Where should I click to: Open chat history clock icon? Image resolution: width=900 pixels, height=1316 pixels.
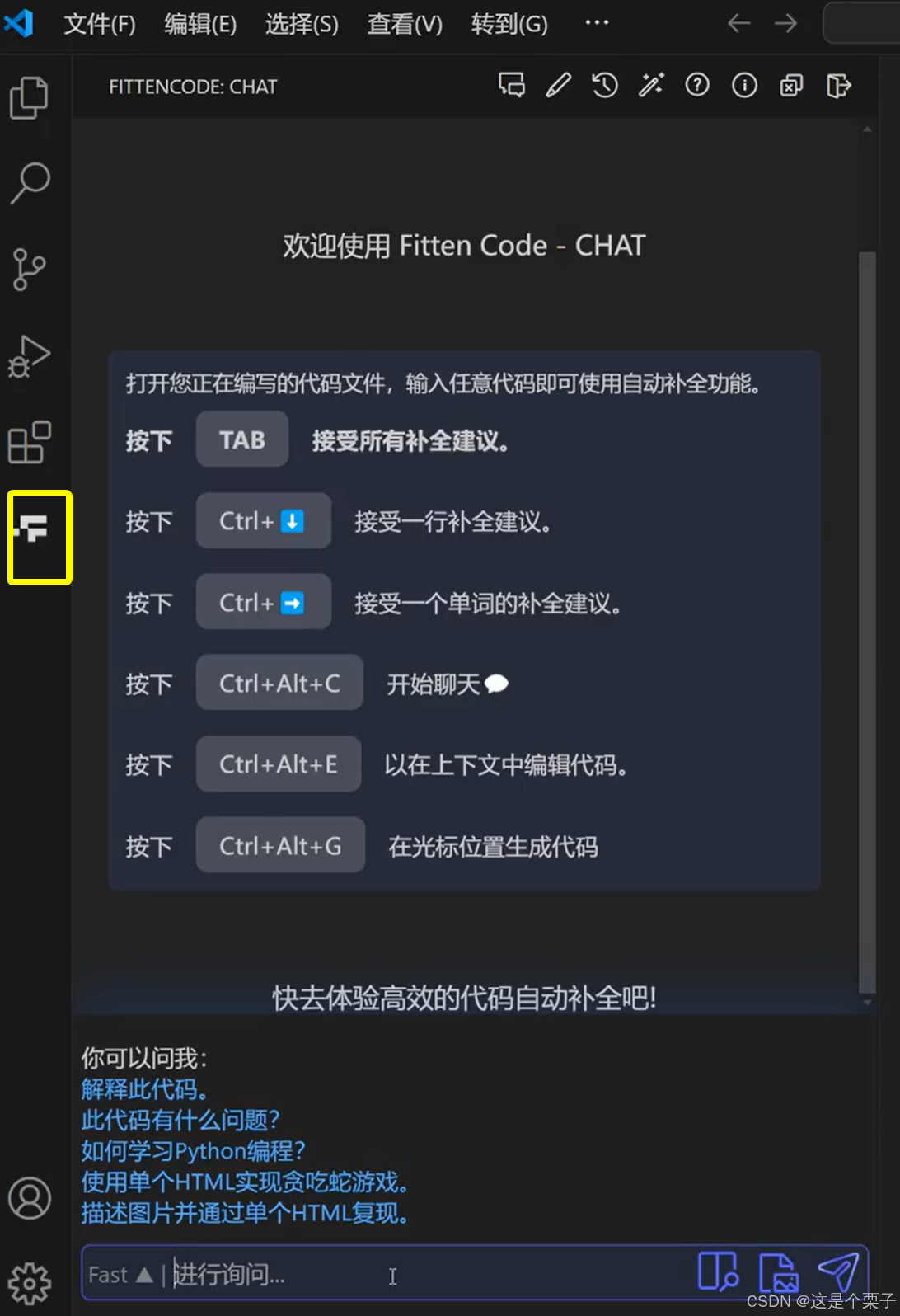(605, 85)
